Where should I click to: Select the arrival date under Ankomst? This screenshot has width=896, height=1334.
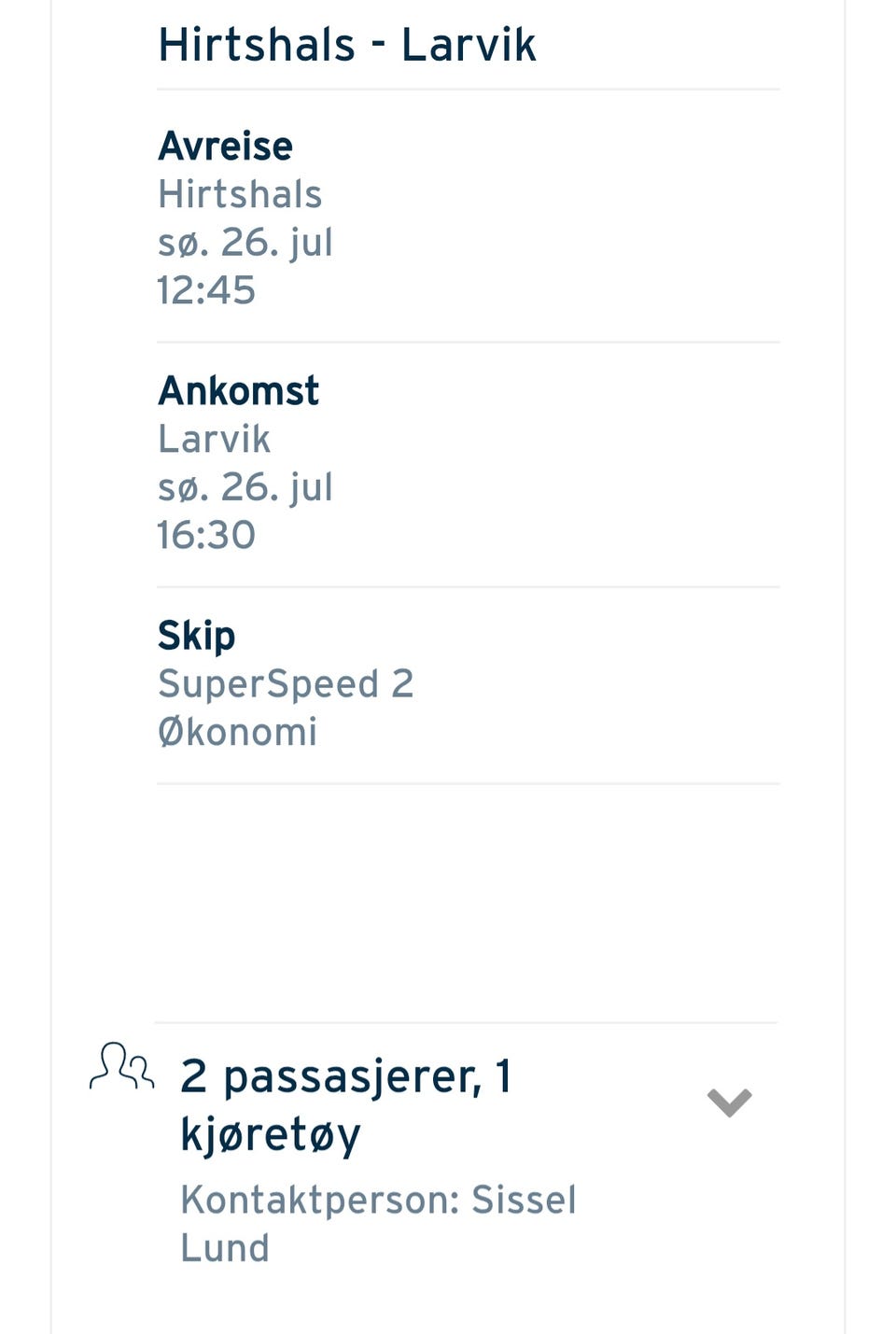(245, 487)
